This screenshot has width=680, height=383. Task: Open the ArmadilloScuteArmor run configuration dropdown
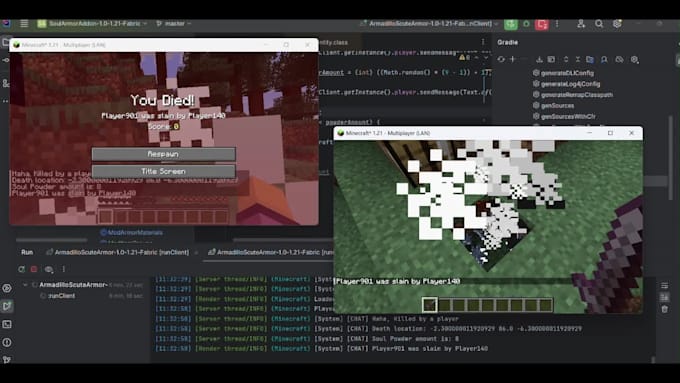pos(429,23)
